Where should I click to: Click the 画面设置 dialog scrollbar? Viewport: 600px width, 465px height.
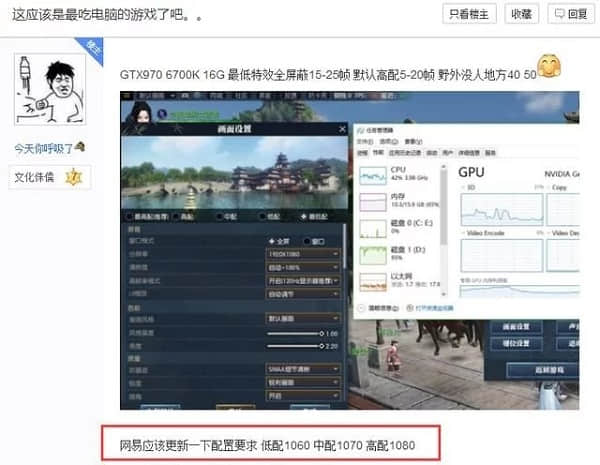pos(344,246)
